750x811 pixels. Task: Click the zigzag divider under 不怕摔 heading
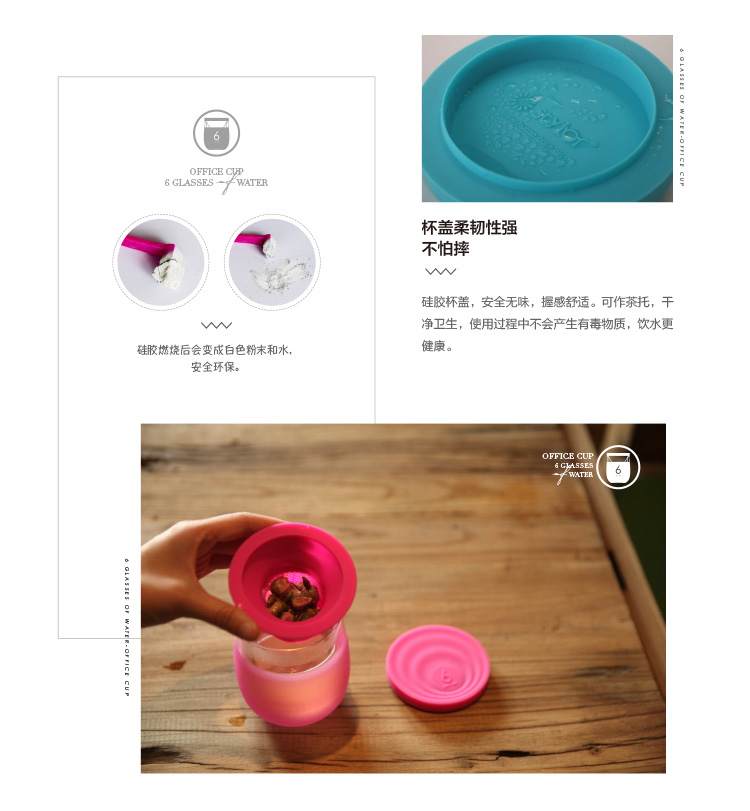[x=440, y=272]
